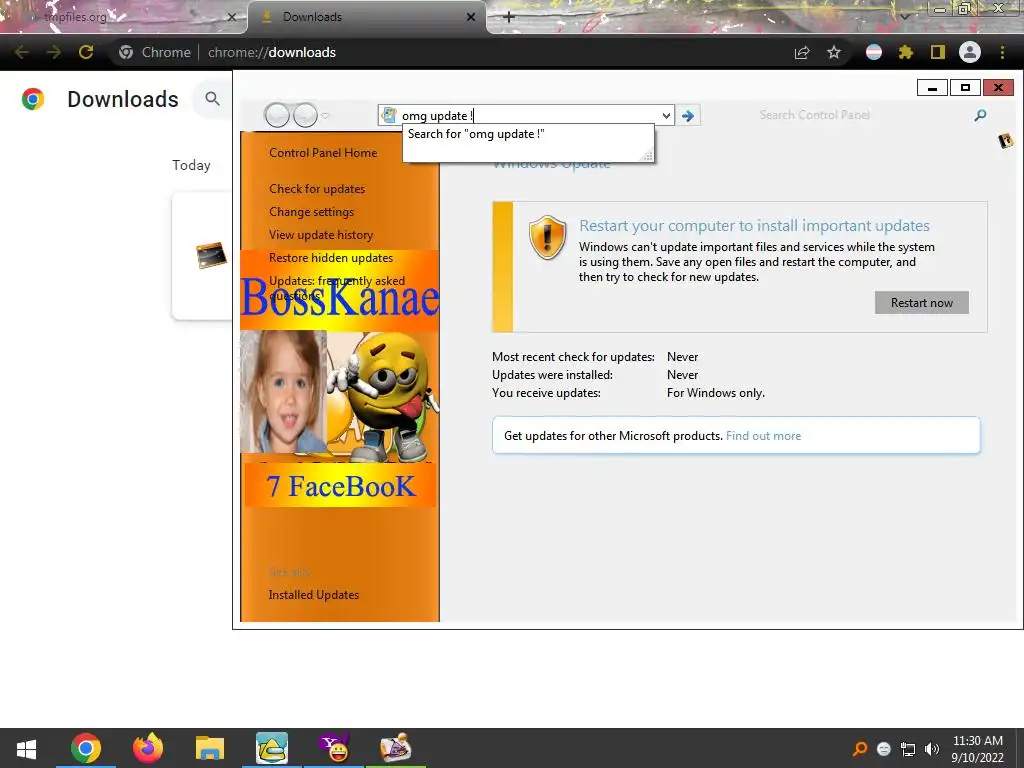Viewport: 1024px width, 768px height.
Task: Close the Downloads tab
Action: point(471,17)
